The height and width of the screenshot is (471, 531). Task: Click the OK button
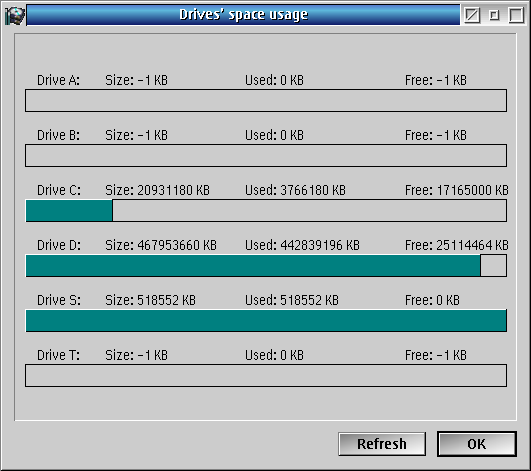(477, 444)
